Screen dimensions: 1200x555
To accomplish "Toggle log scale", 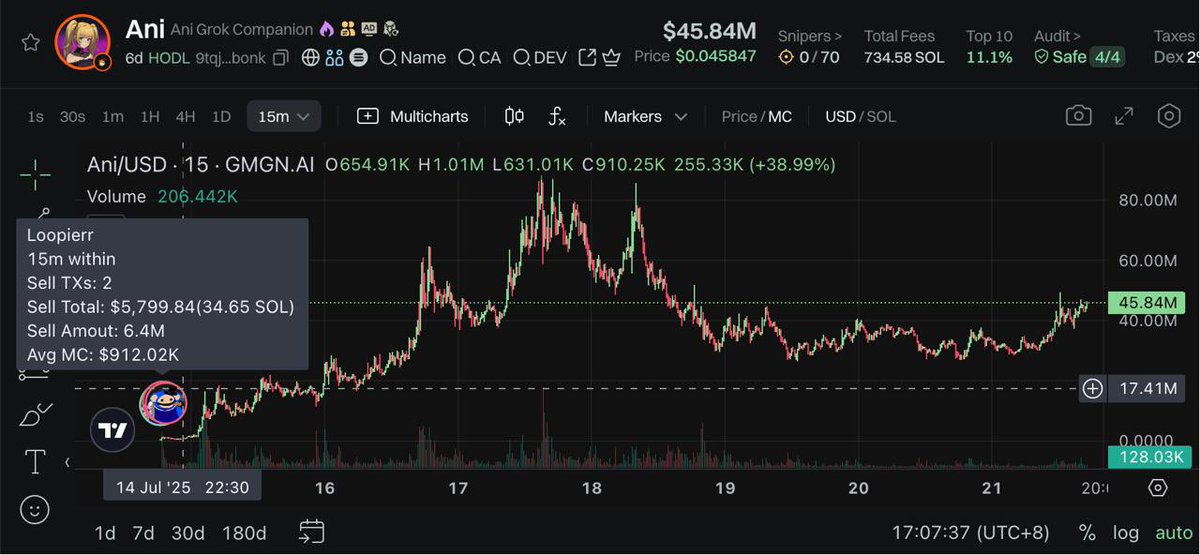I will [1125, 533].
